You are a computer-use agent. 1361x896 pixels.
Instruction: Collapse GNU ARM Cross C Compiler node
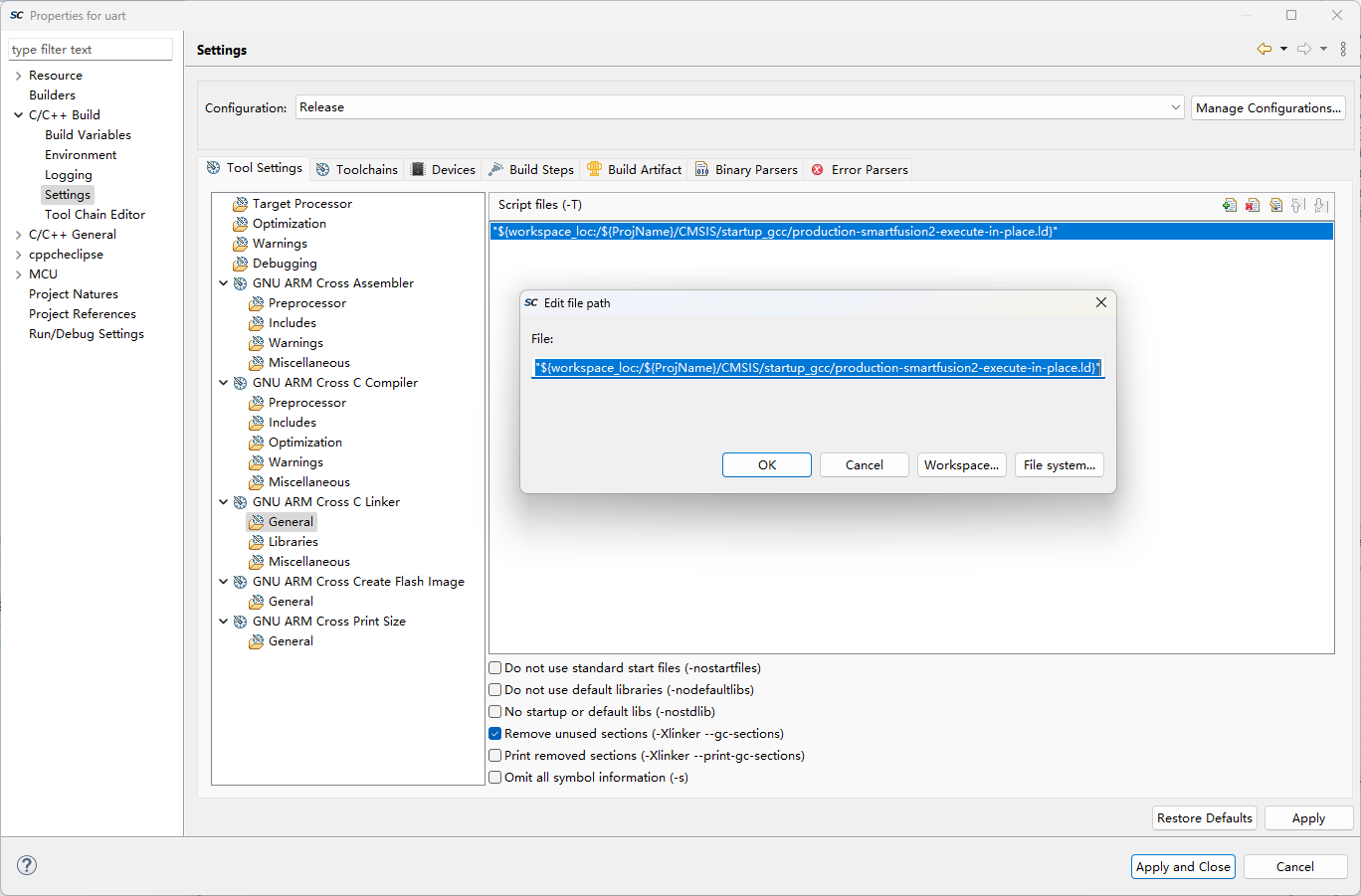point(223,383)
